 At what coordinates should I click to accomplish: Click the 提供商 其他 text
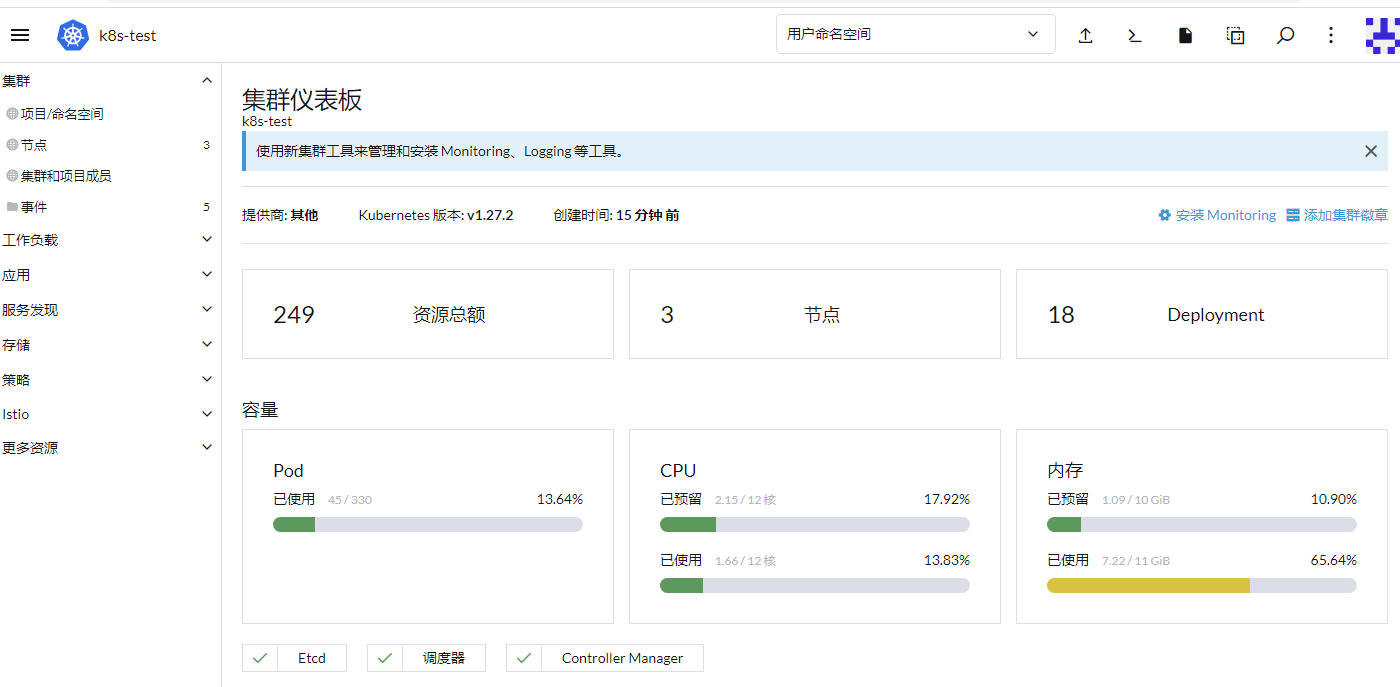tap(280, 215)
